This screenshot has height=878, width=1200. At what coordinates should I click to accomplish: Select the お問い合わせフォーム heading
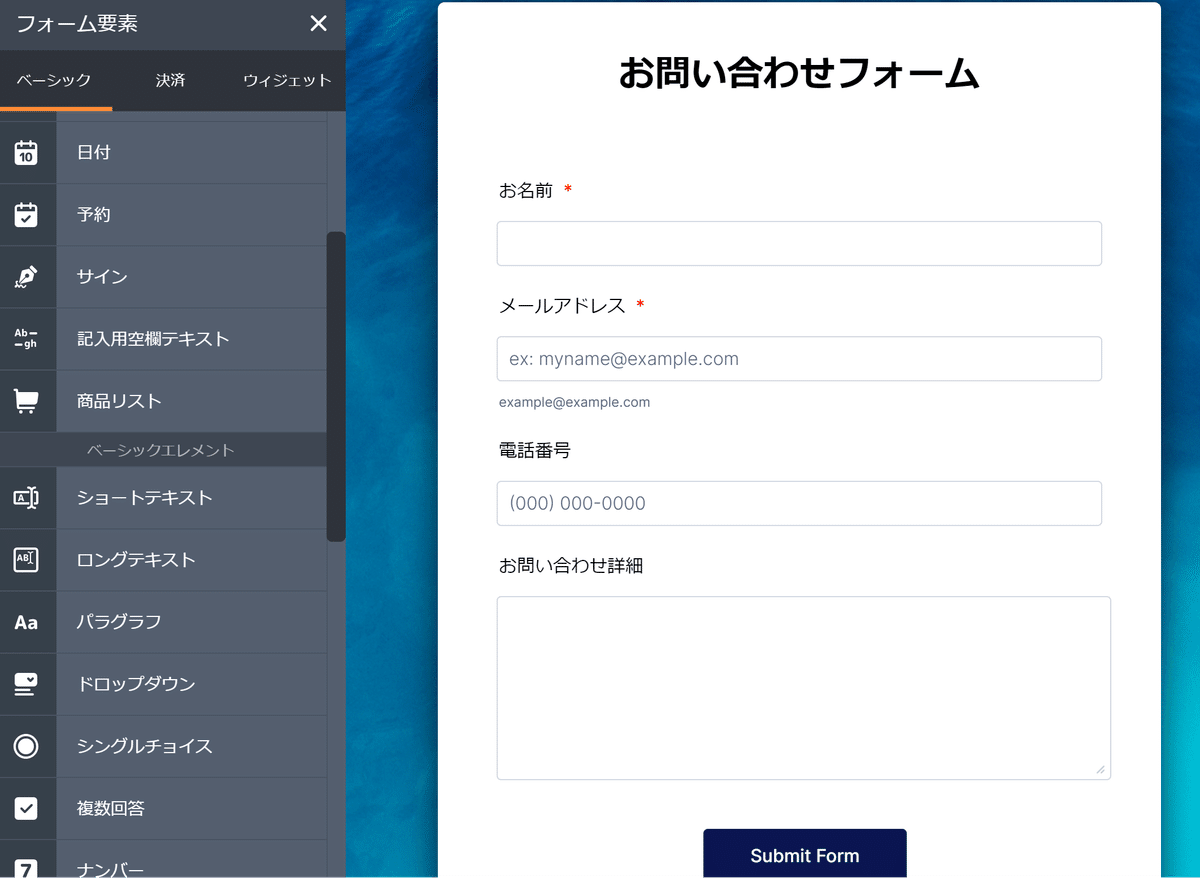[x=798, y=74]
